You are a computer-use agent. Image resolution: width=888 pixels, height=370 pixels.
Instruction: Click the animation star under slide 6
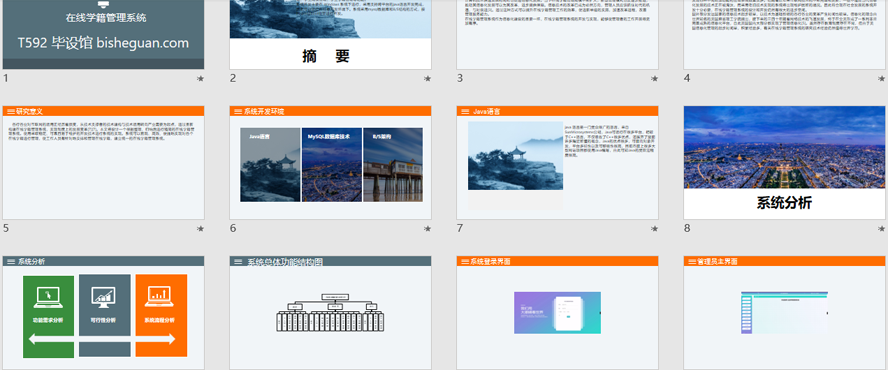click(x=428, y=228)
